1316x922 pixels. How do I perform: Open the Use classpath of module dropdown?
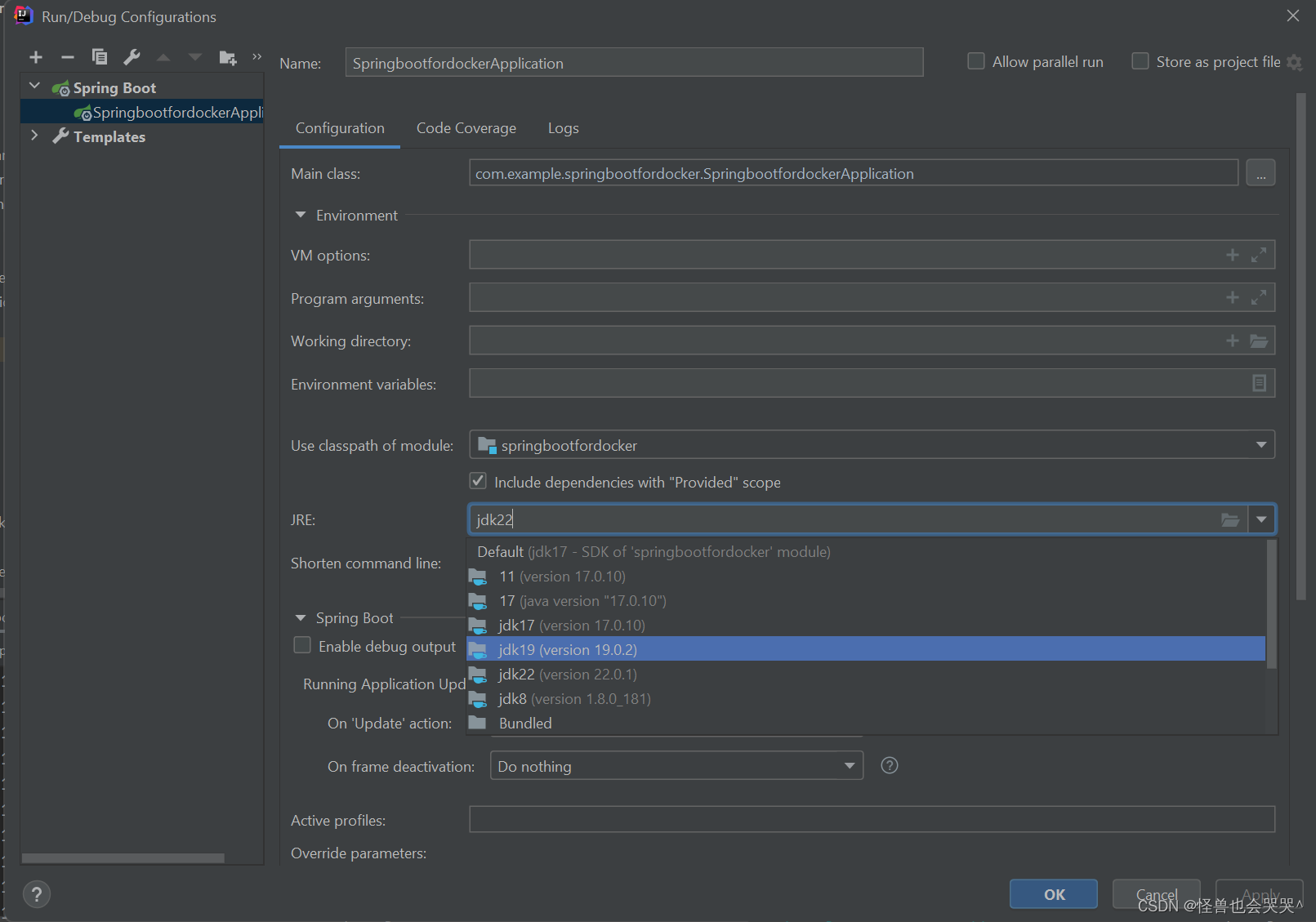click(x=1261, y=445)
